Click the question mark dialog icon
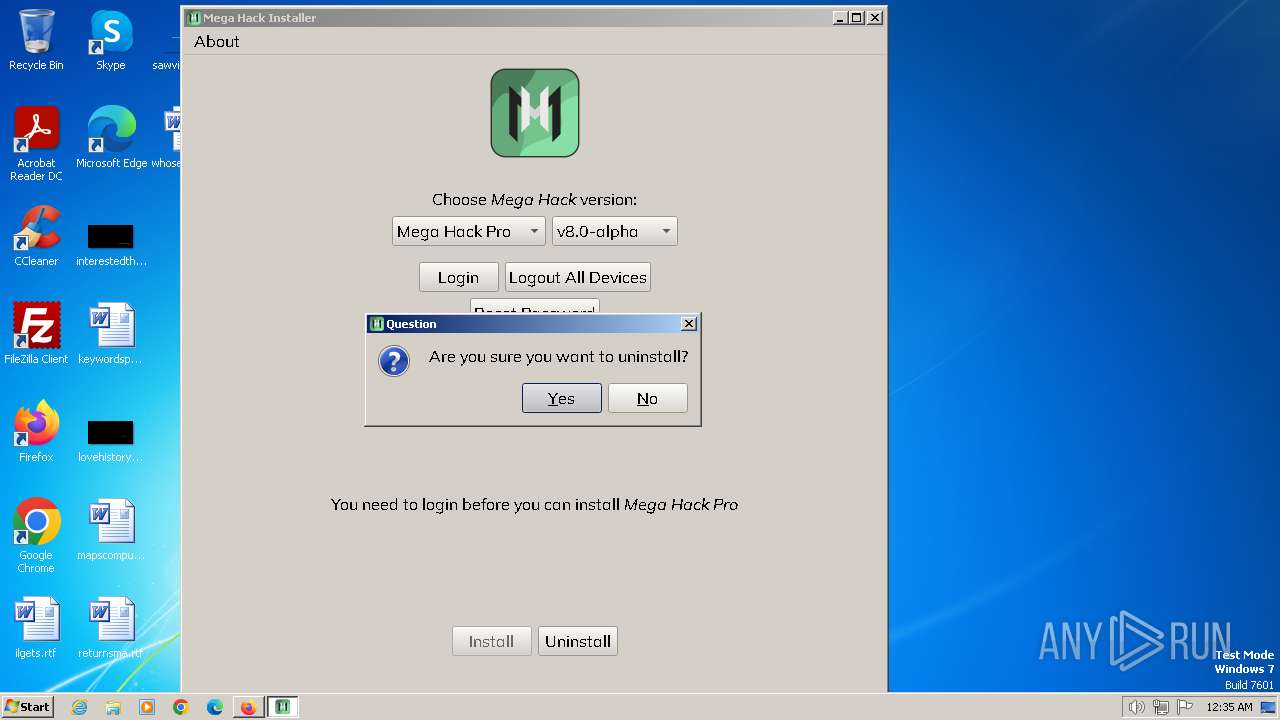This screenshot has height=720, width=1280. pyautogui.click(x=394, y=361)
